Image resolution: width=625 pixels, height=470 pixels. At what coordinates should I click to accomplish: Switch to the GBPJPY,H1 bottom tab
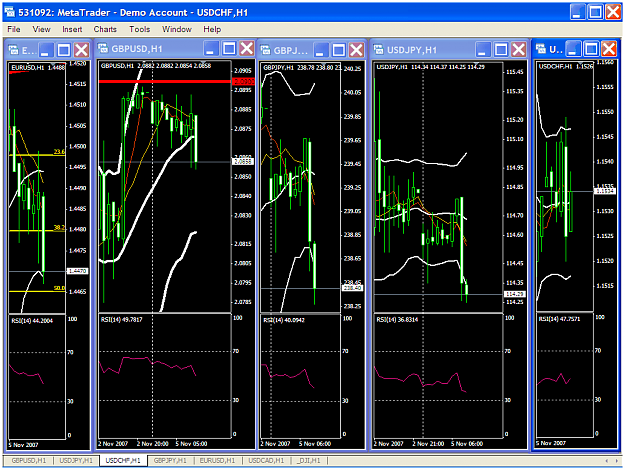(x=170, y=460)
